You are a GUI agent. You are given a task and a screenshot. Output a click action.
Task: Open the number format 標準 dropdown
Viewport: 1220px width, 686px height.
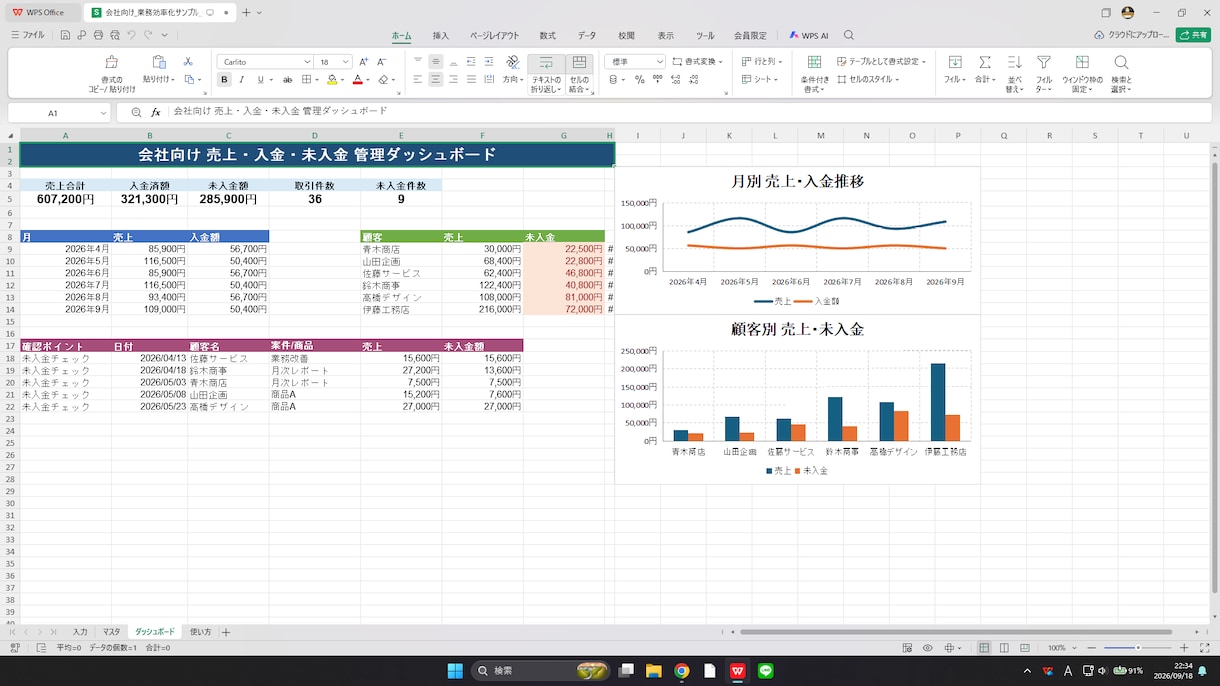point(659,62)
